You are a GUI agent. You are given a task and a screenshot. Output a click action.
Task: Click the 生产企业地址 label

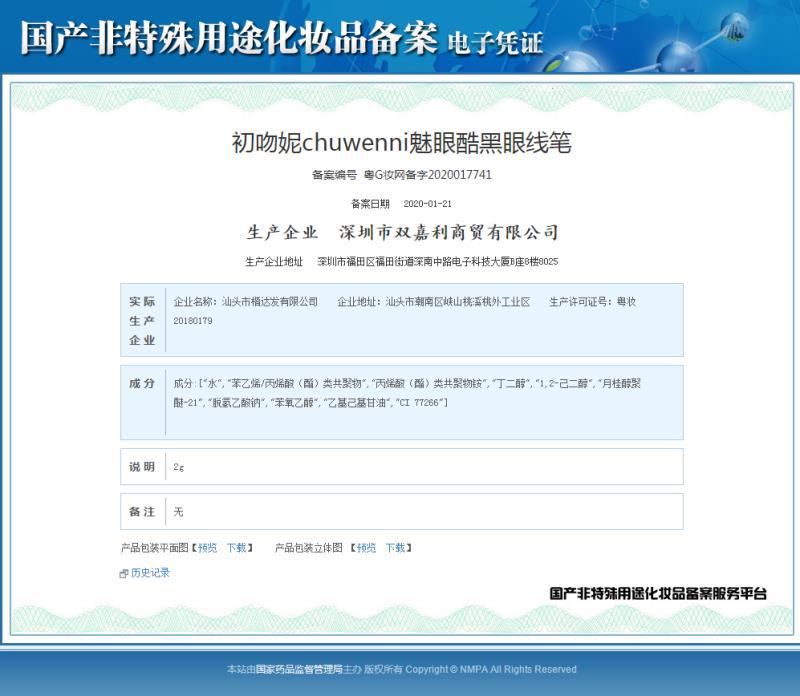[274, 262]
